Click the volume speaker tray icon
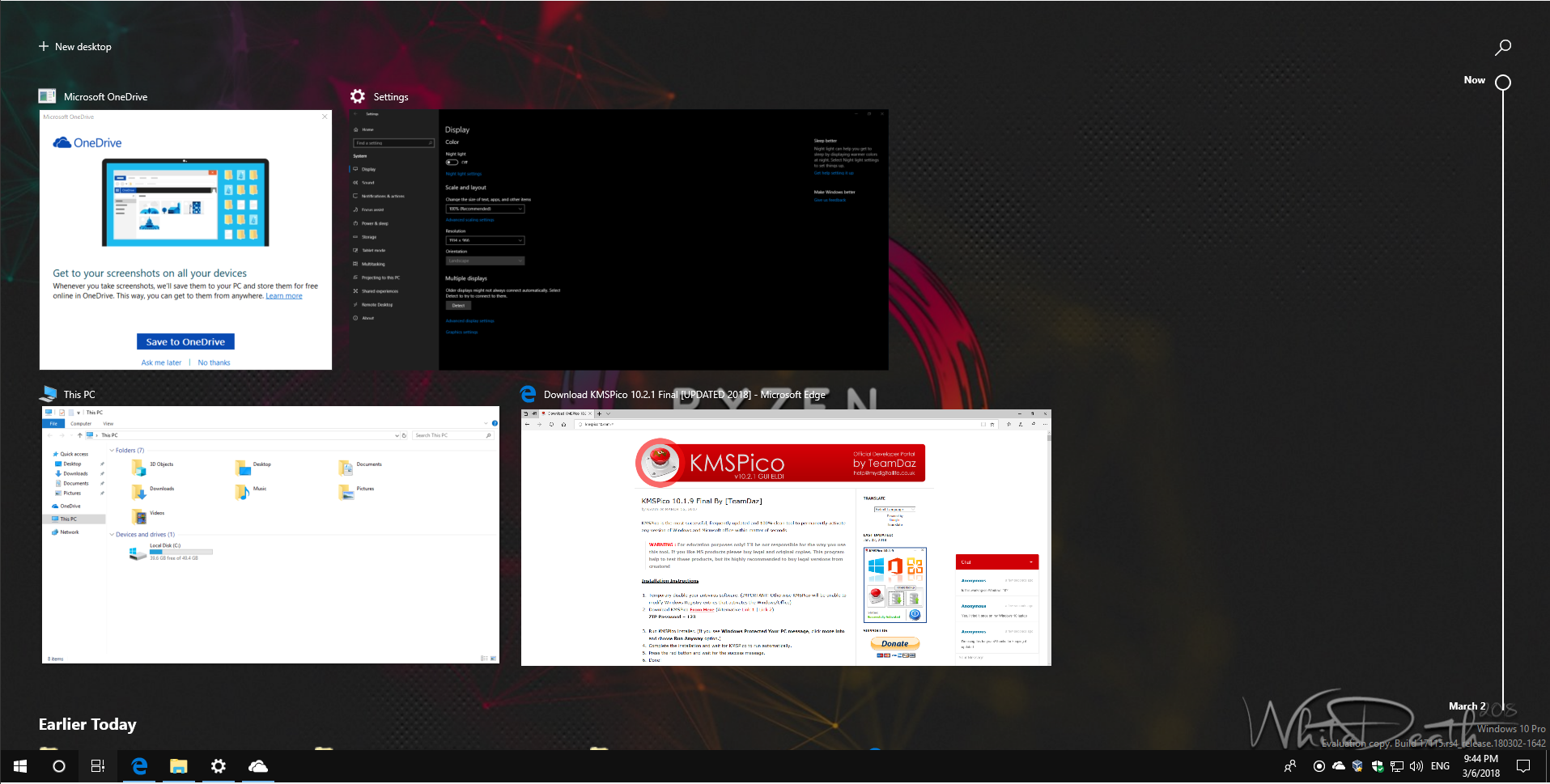This screenshot has width=1550, height=784. tap(1416, 766)
